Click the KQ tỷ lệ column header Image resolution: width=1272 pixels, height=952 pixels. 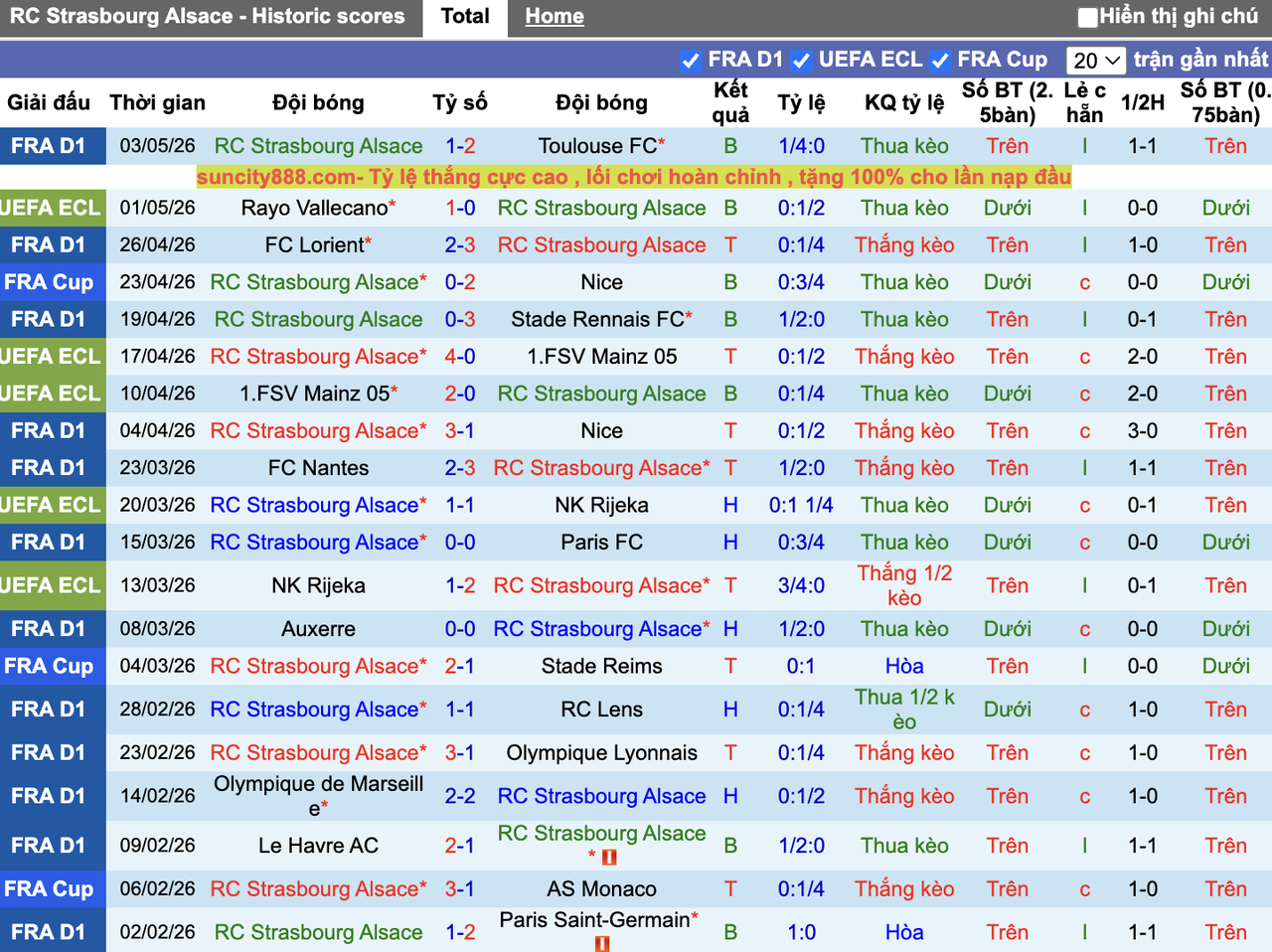(904, 102)
